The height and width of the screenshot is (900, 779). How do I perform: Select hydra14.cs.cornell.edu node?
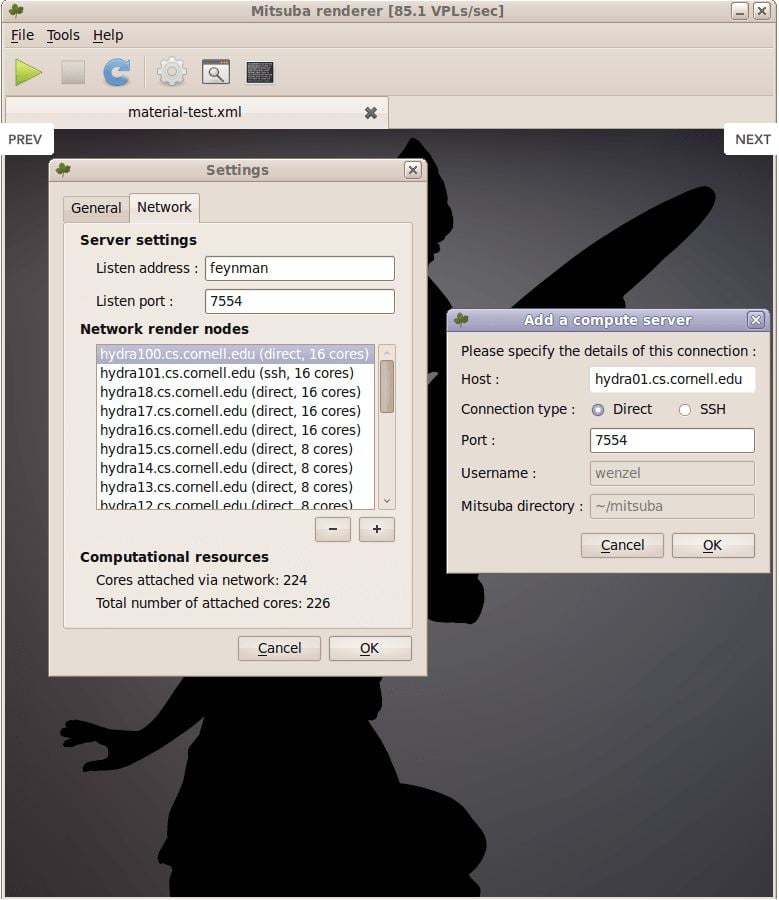pos(235,468)
